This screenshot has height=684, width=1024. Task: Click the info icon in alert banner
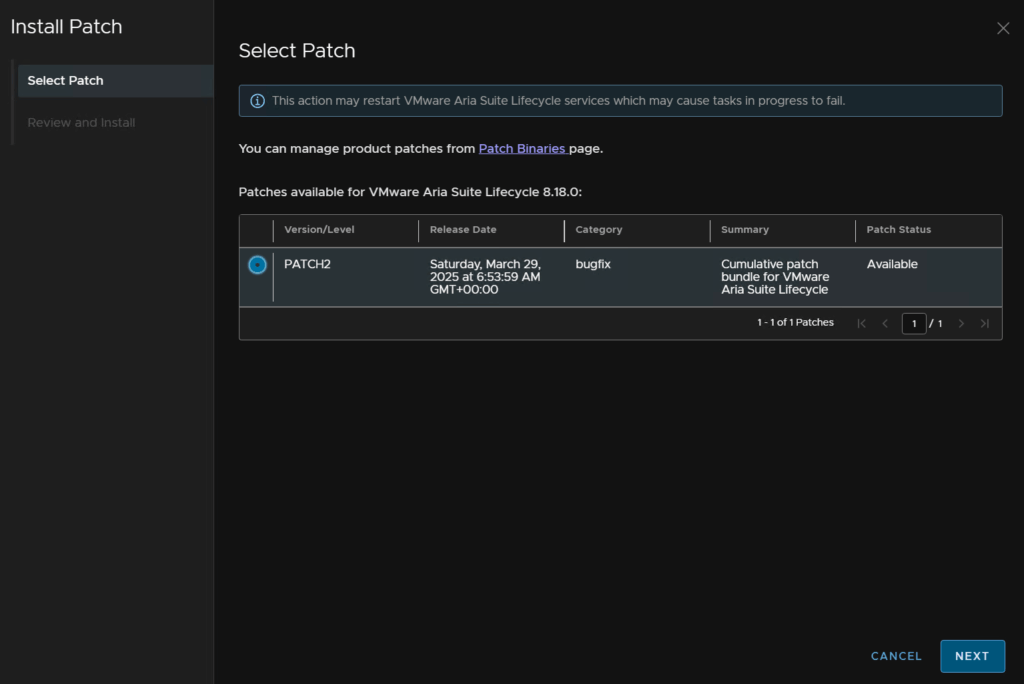[257, 101]
